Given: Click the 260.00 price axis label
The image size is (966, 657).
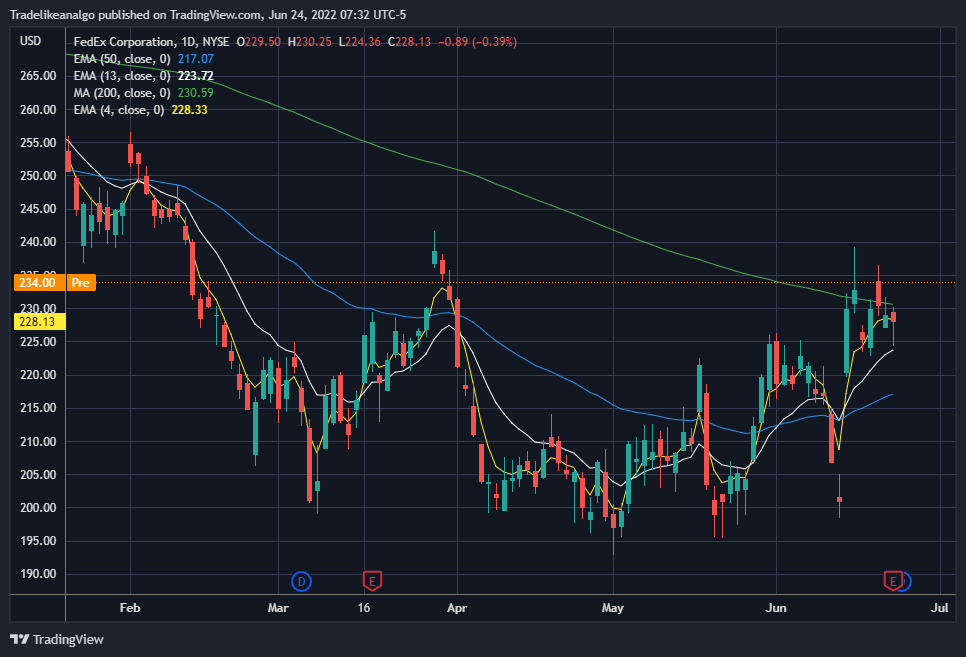Looking at the screenshot, I should [38, 110].
